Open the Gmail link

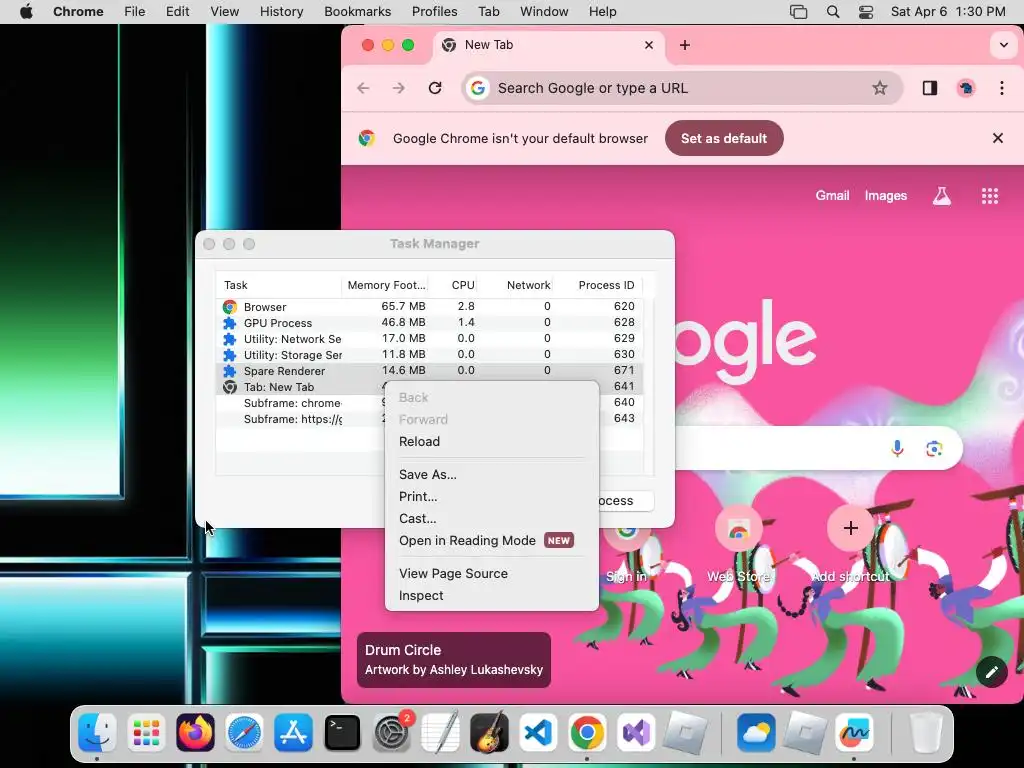832,196
